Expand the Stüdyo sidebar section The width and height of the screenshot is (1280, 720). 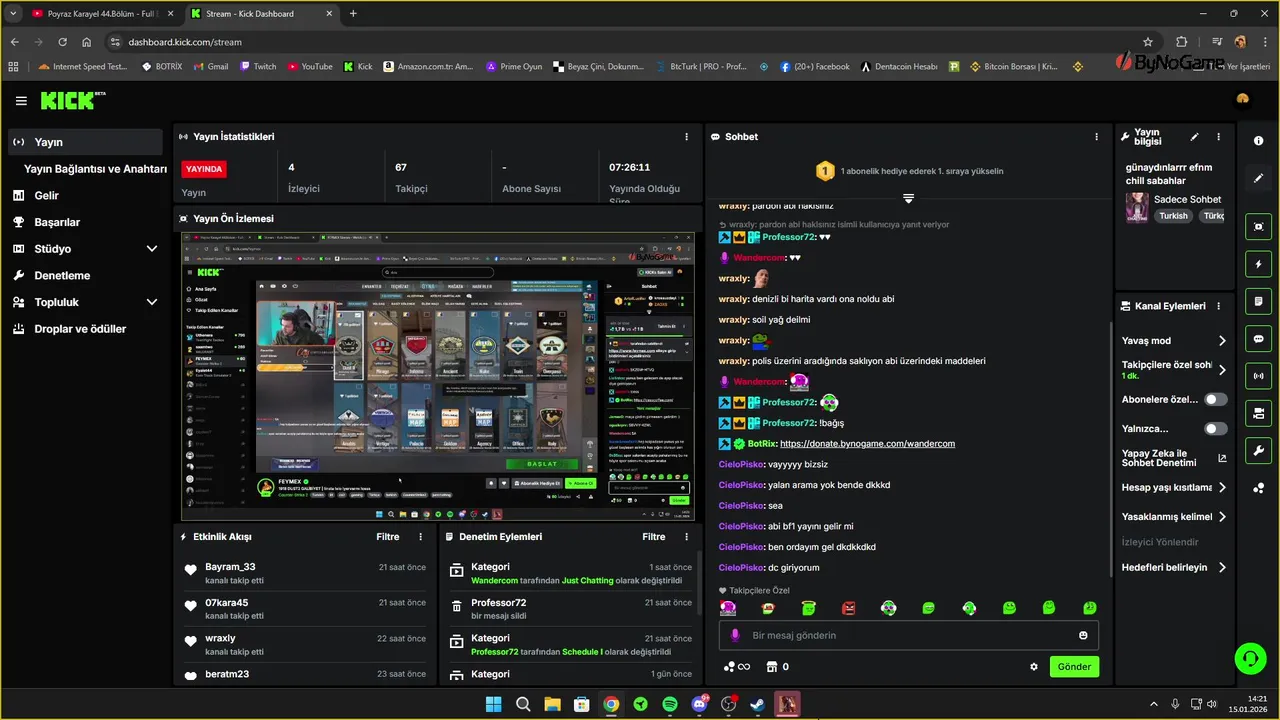point(152,249)
